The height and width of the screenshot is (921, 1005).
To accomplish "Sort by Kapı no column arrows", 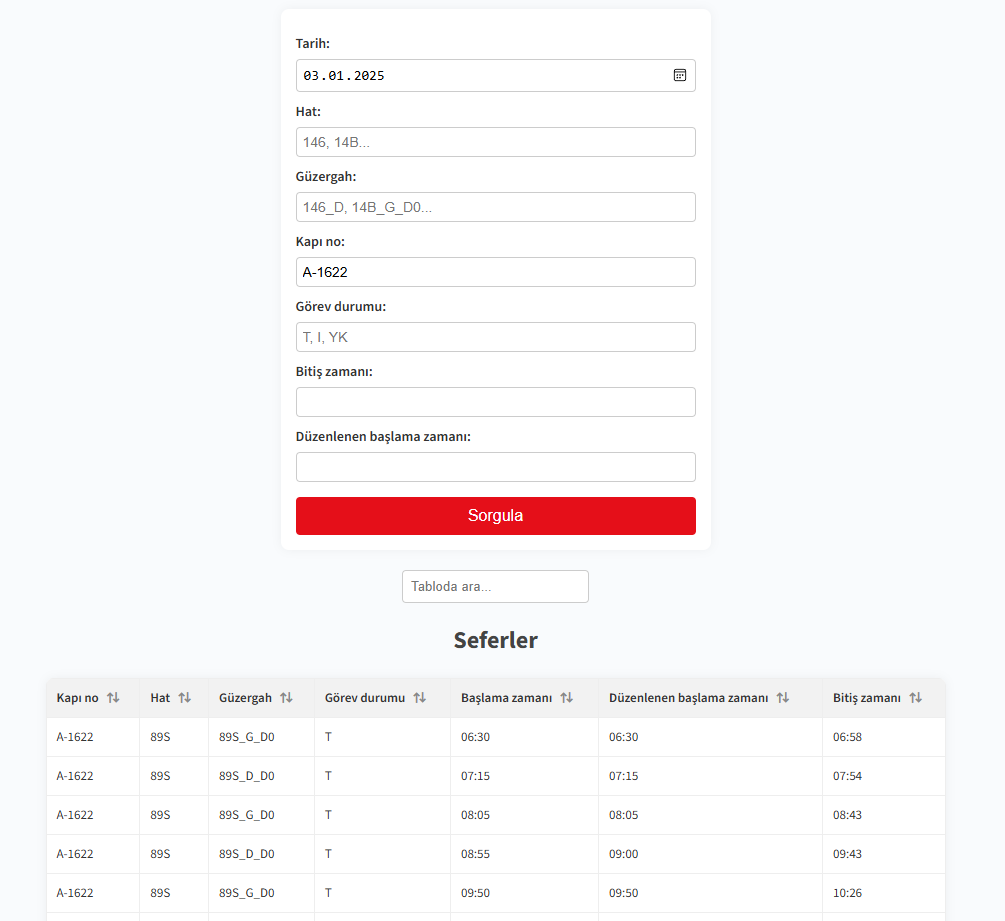I will (x=113, y=698).
